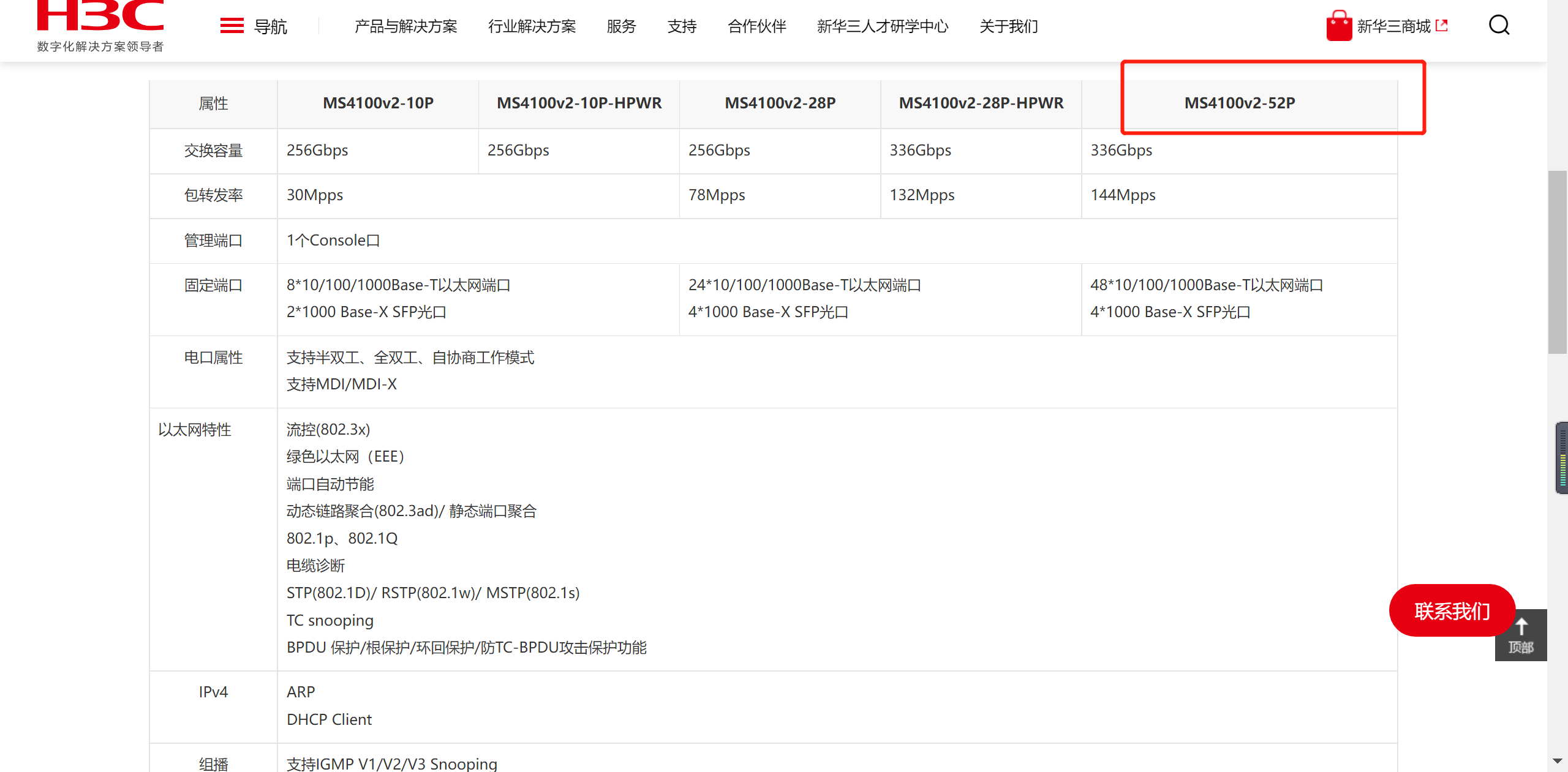Open 新华三人才研学中心 menu item

[x=882, y=26]
